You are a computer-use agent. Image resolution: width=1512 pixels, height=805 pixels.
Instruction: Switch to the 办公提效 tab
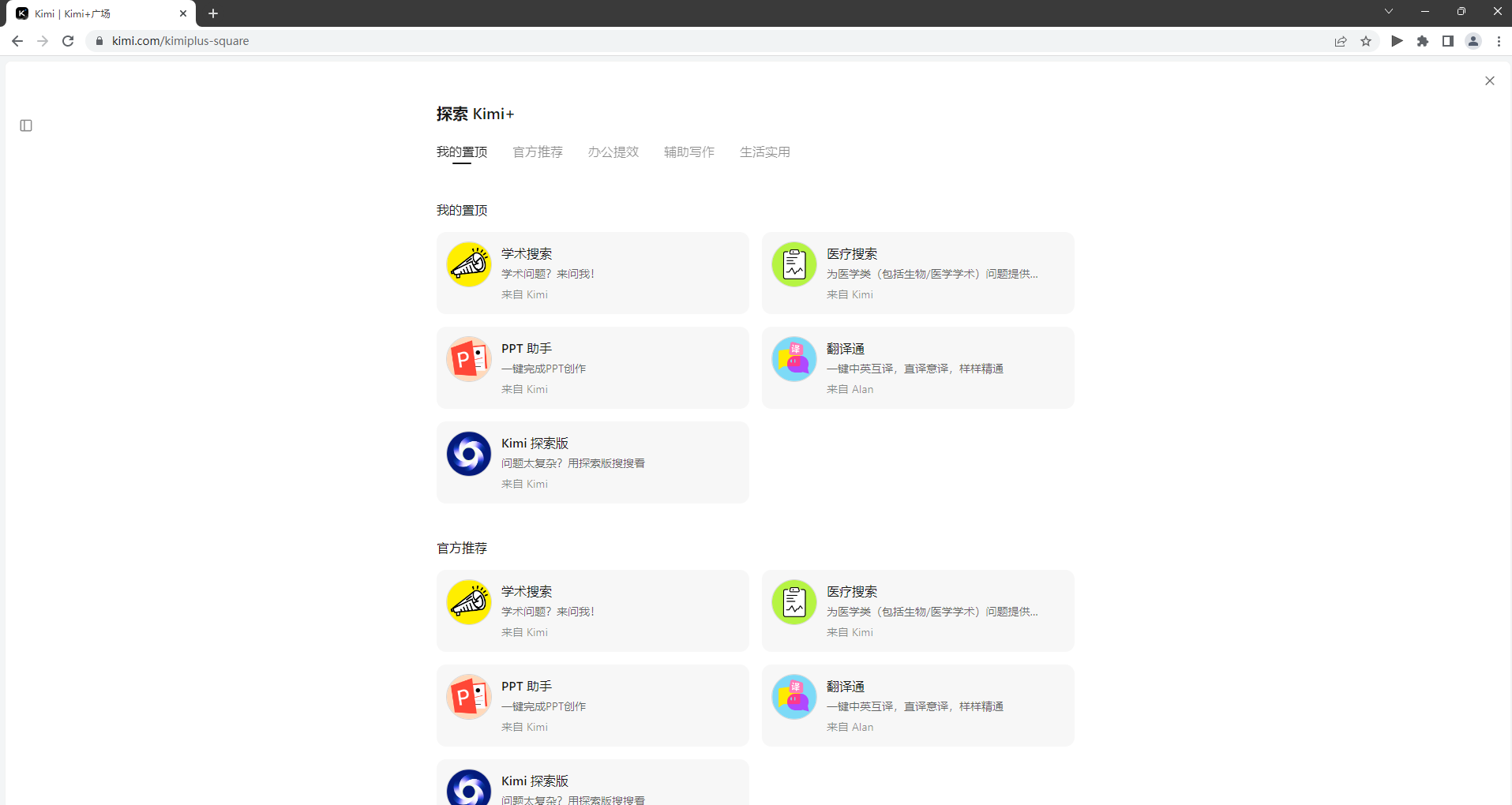613,152
